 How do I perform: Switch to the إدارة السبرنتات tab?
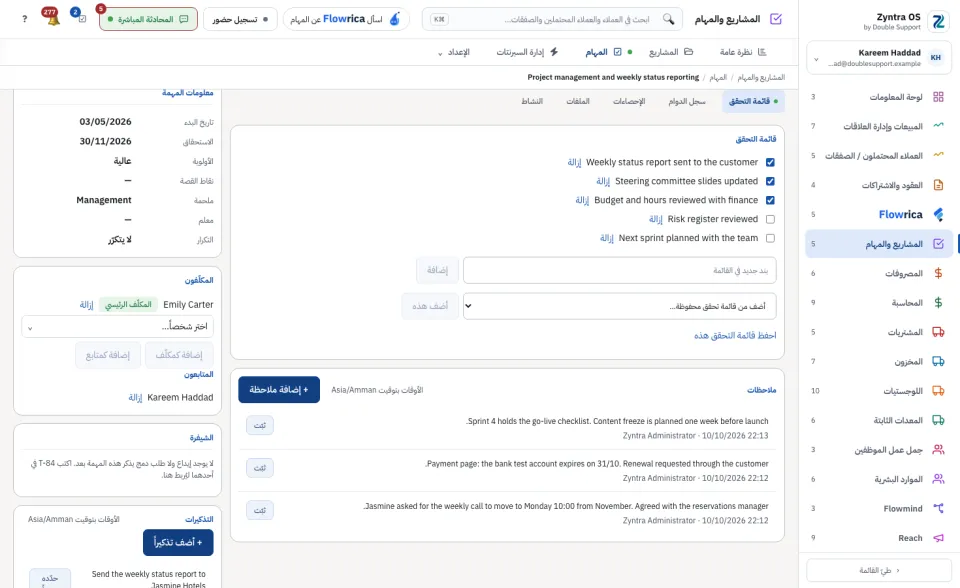(x=527, y=52)
